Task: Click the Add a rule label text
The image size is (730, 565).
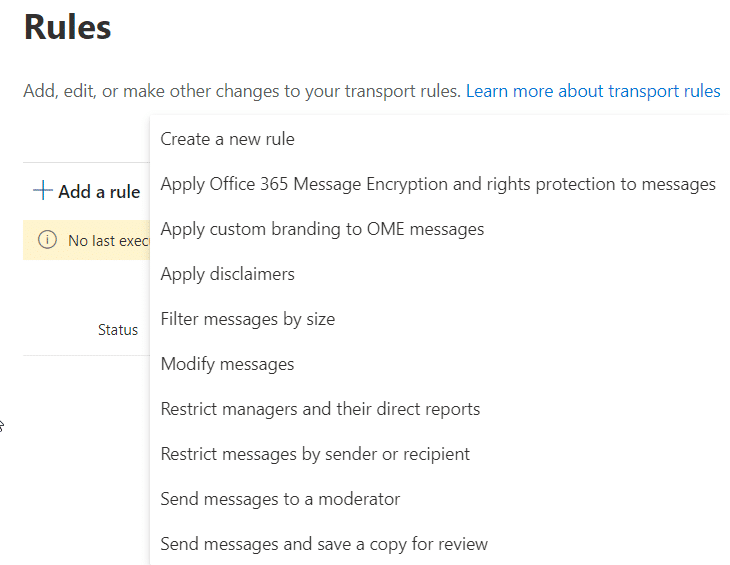Action: (x=99, y=192)
